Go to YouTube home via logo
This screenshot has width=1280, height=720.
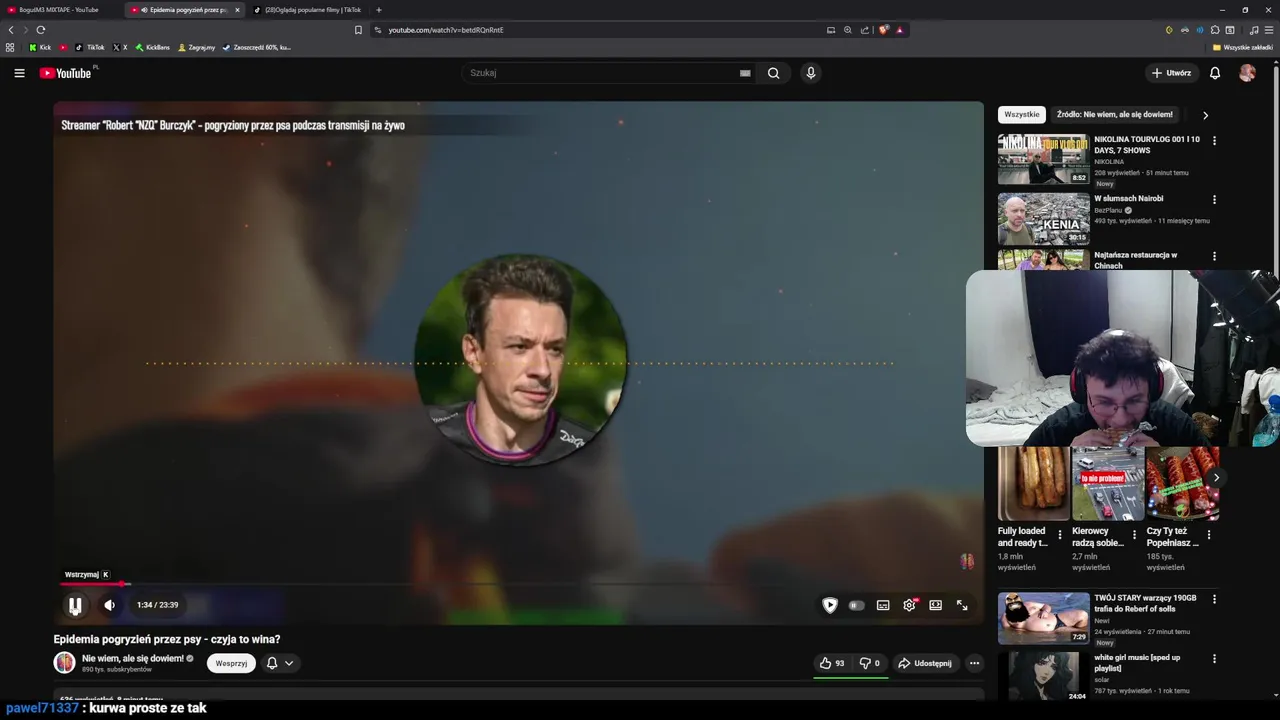pos(66,73)
